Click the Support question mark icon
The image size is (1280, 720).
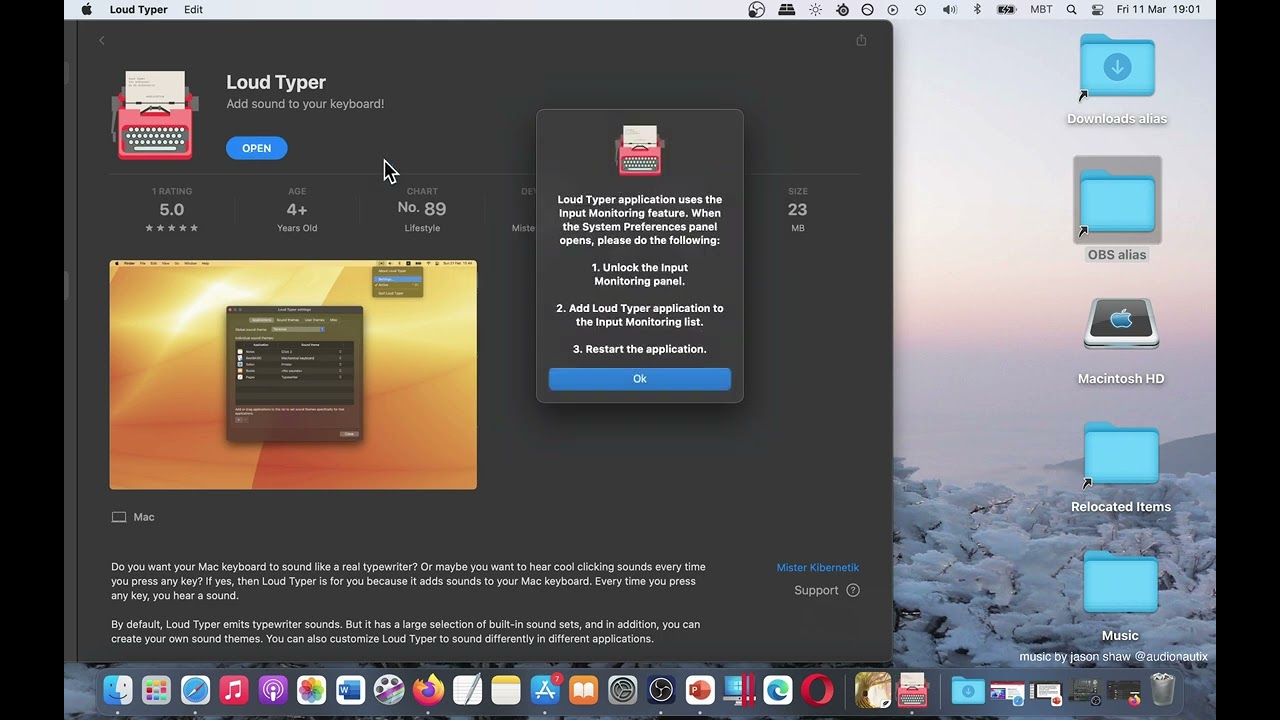(853, 590)
